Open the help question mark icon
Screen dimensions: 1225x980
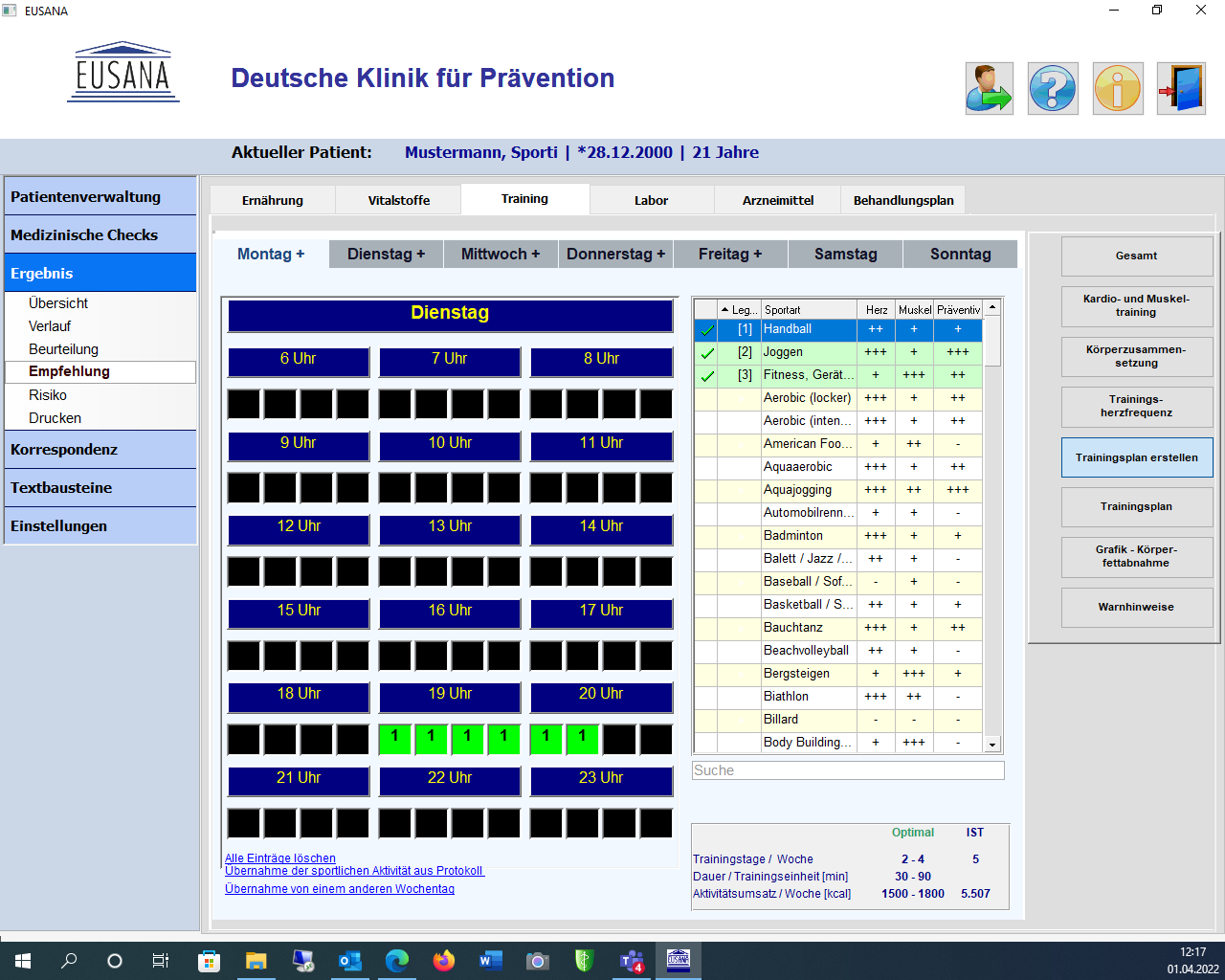(1053, 89)
